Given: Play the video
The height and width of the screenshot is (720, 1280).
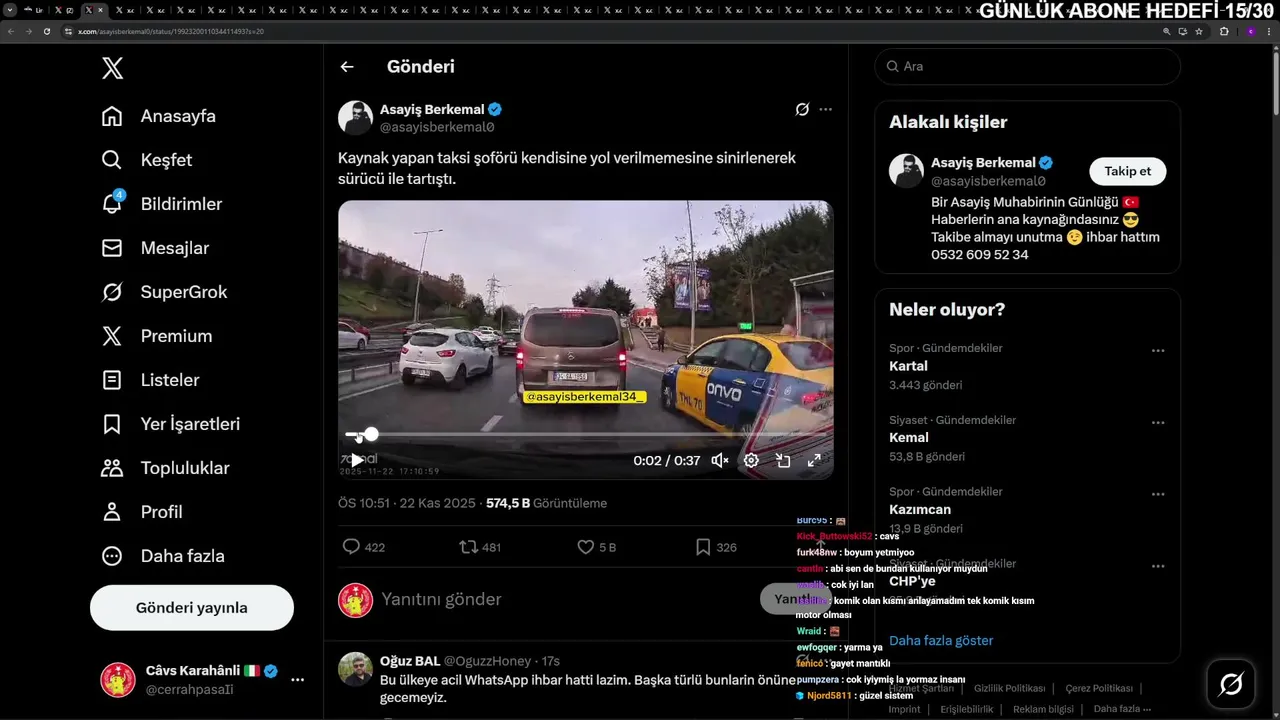Looking at the screenshot, I should tap(357, 460).
